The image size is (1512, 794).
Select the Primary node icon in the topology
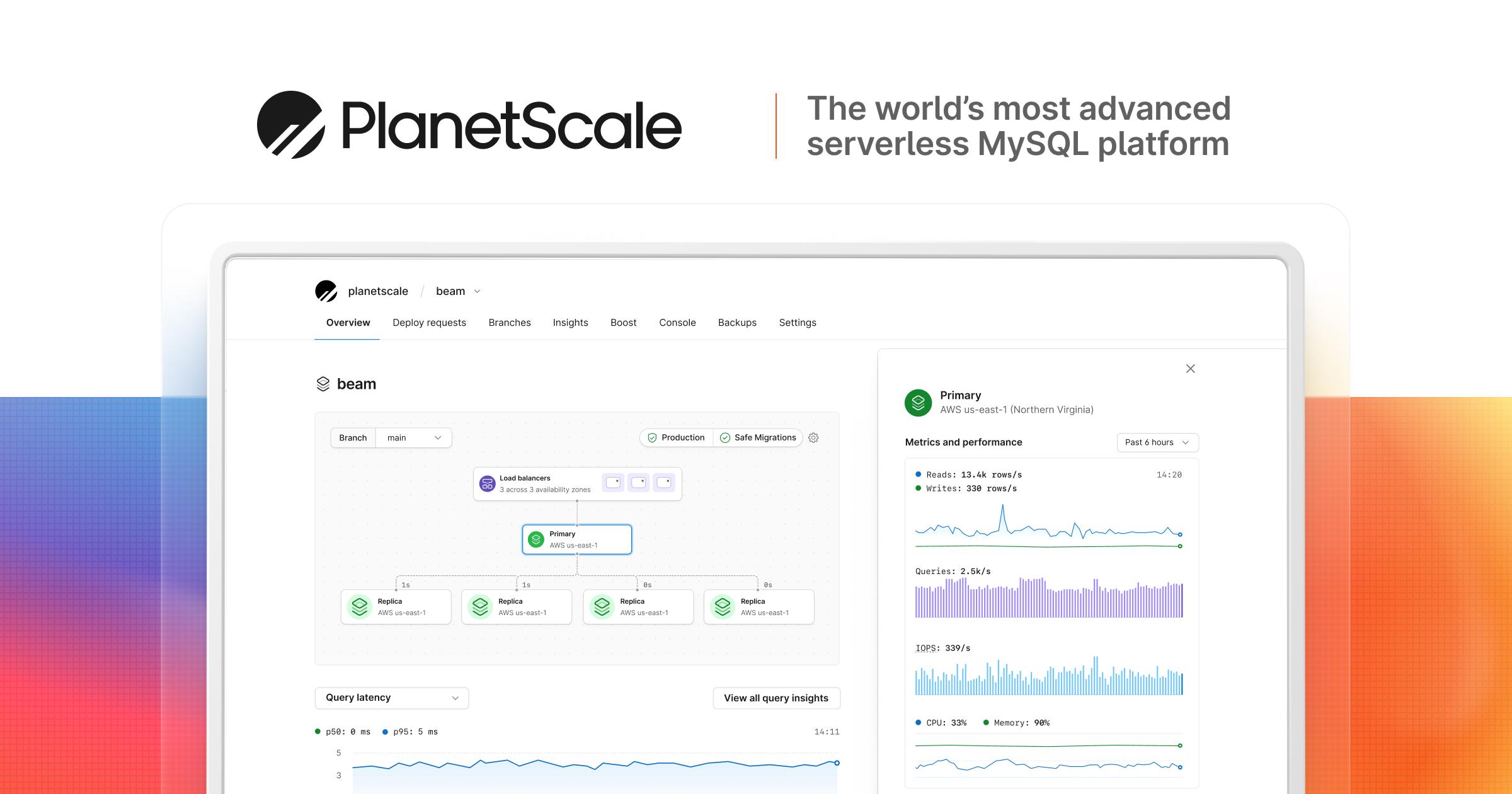pyautogui.click(x=536, y=539)
